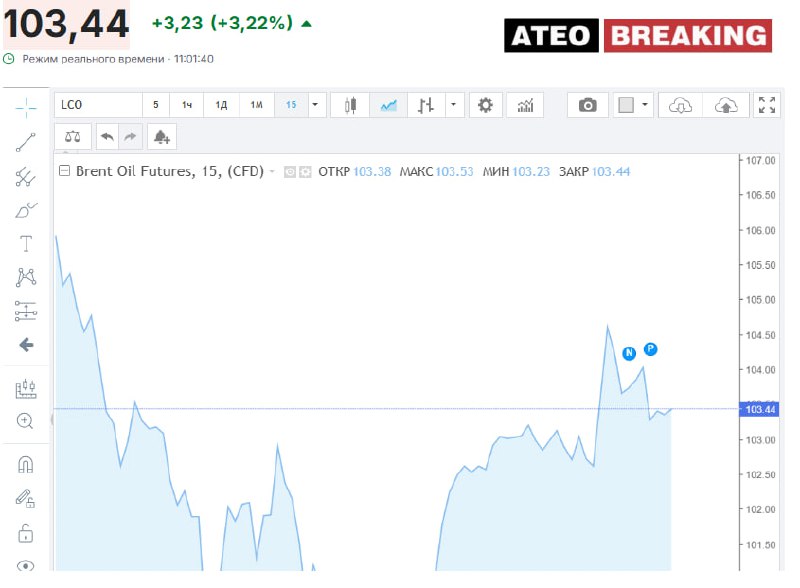Open chart settings via gear icon

[x=485, y=103]
